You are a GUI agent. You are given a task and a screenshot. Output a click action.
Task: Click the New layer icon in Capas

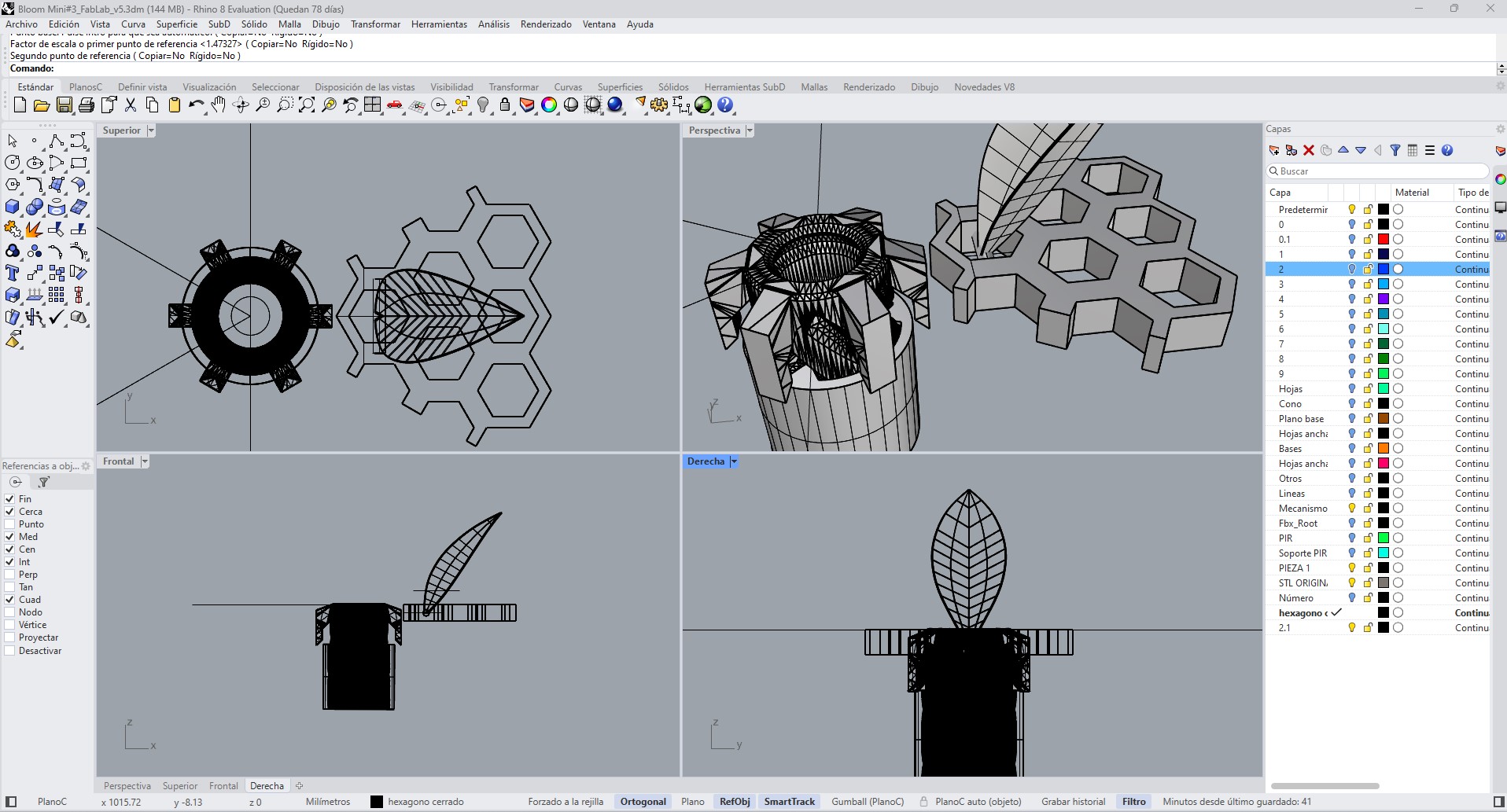tap(1274, 150)
